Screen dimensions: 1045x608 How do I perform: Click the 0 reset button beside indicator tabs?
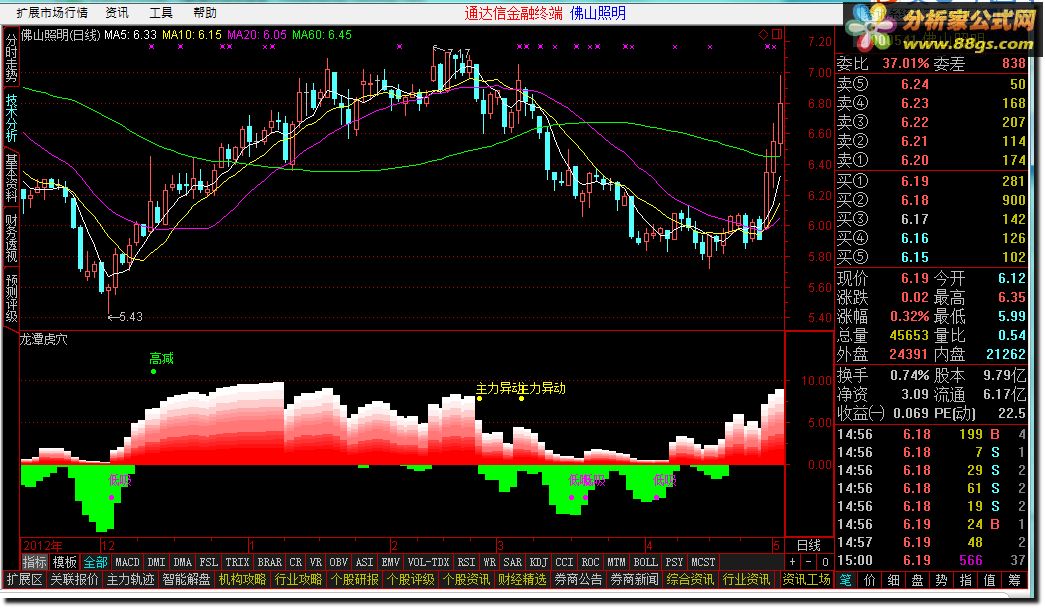pos(824,562)
